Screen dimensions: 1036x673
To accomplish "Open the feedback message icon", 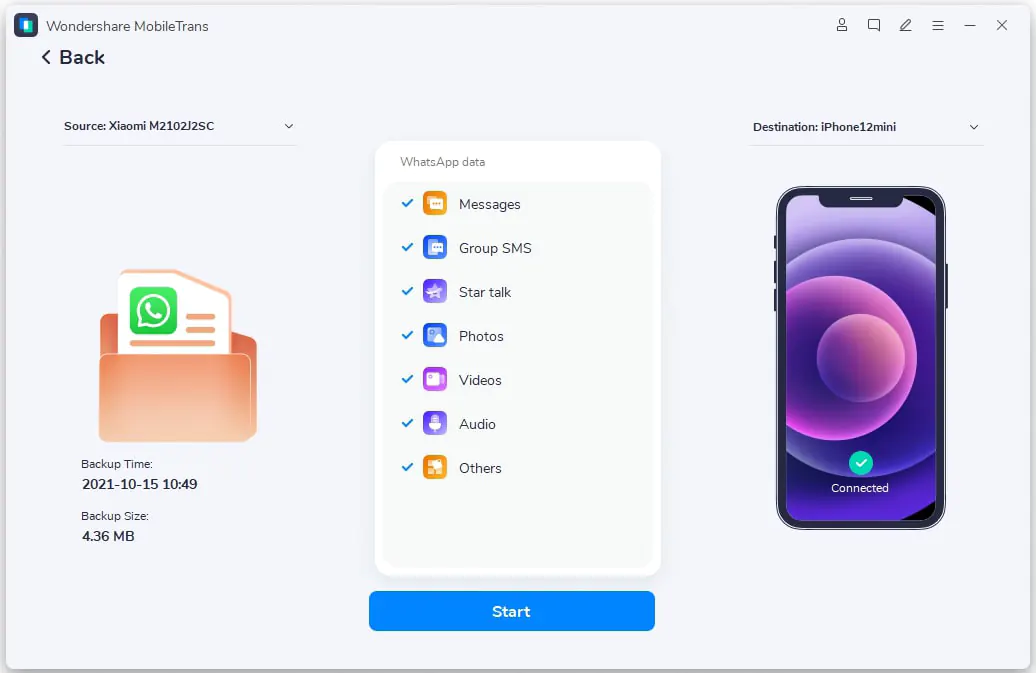I will tap(874, 25).
